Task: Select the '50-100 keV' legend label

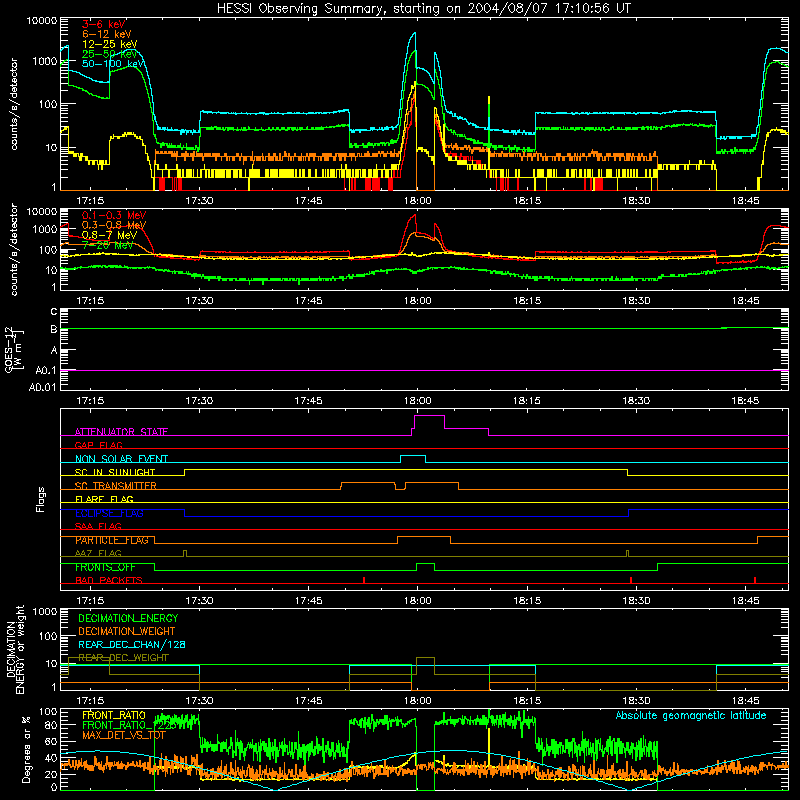Action: 113,64
